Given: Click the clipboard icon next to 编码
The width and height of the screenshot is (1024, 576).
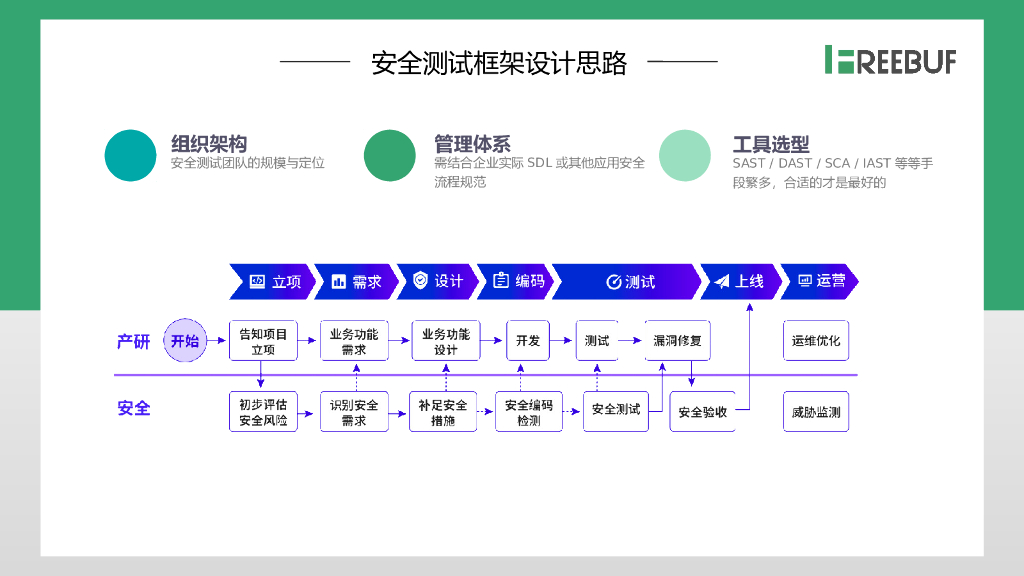Looking at the screenshot, I should (x=501, y=281).
